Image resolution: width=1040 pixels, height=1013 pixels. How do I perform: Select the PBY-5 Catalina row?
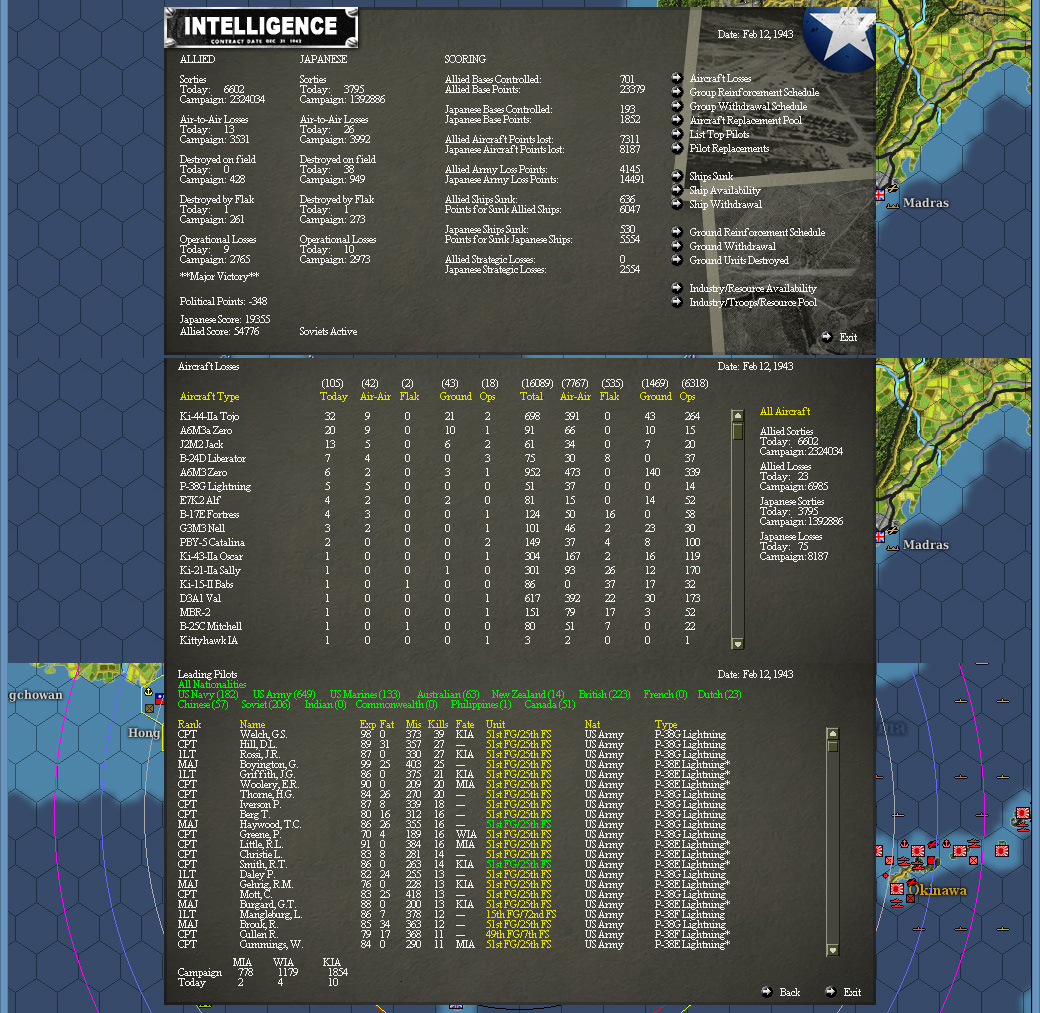441,542
